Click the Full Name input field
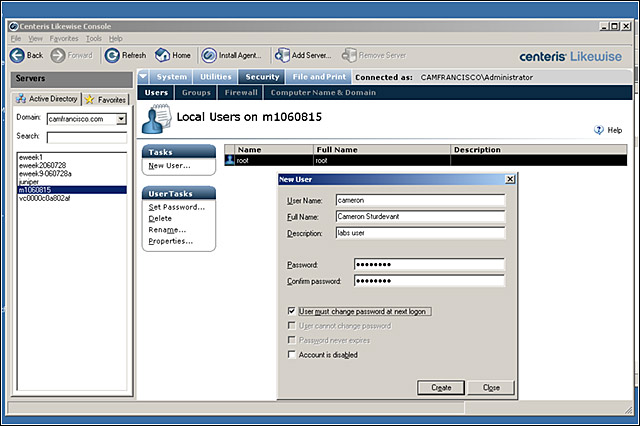Image resolution: width=640 pixels, height=426 pixels. tap(420, 217)
